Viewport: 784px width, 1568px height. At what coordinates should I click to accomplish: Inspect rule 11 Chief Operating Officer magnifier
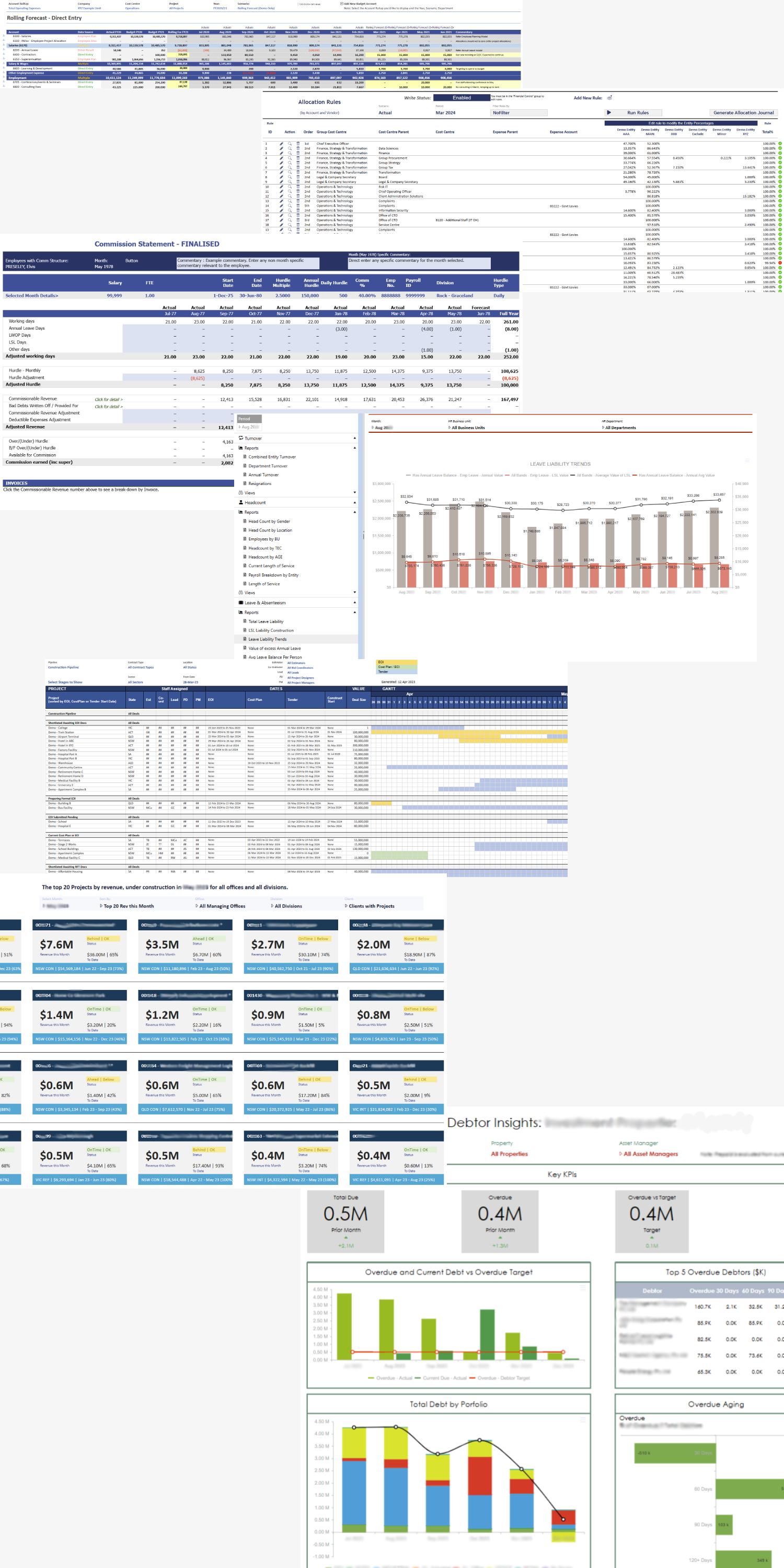tap(290, 192)
